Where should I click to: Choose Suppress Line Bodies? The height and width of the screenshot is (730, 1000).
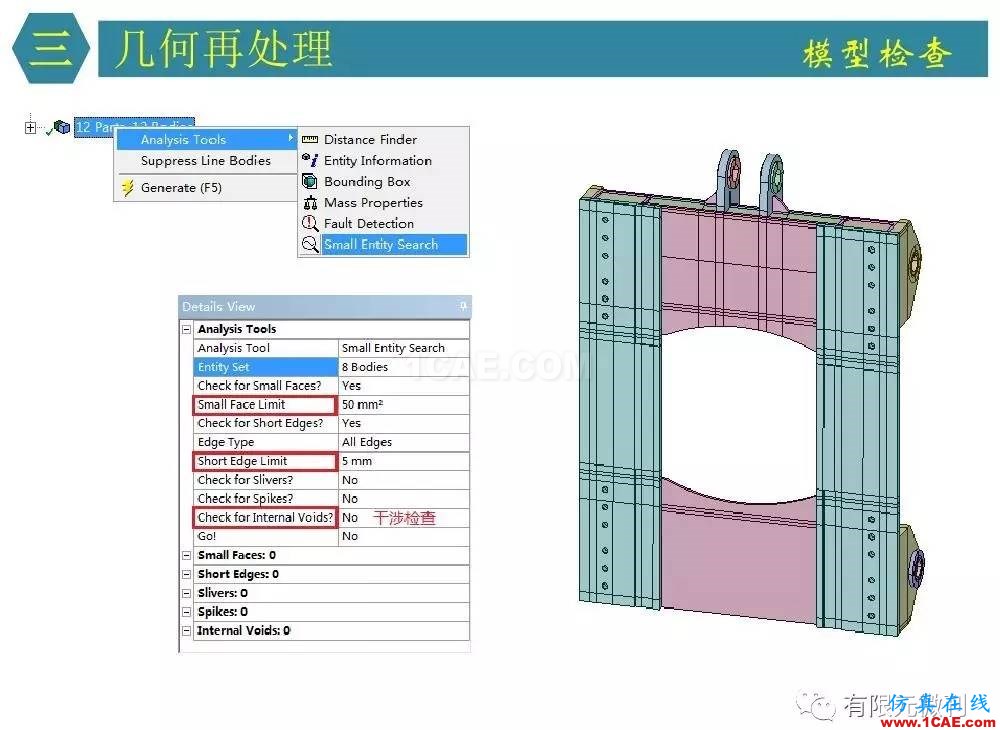point(207,161)
